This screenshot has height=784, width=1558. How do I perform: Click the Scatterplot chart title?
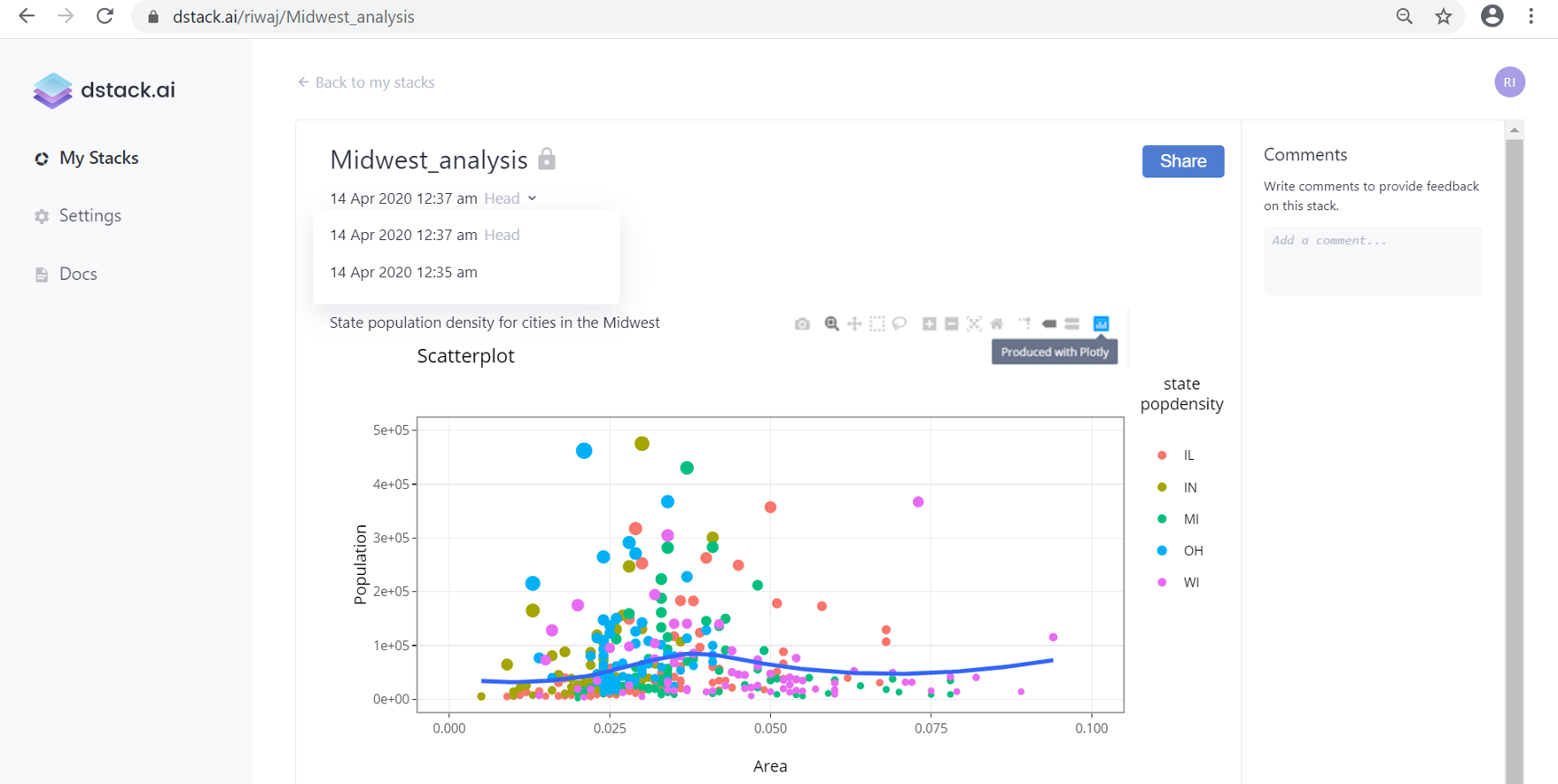coord(466,356)
